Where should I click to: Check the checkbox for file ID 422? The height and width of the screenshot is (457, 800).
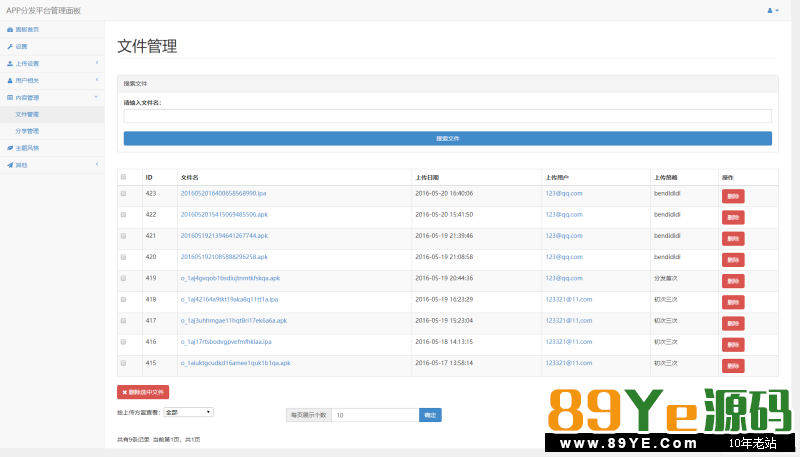124,214
